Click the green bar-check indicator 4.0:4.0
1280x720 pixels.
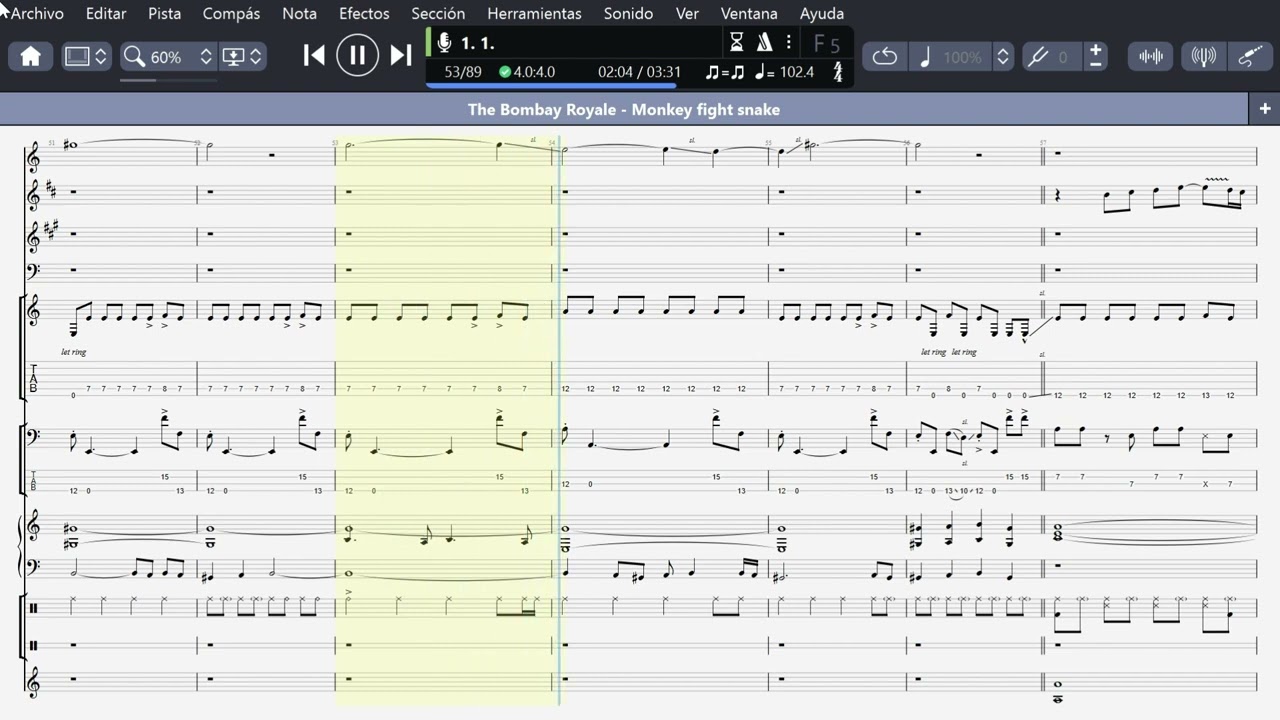[527, 72]
